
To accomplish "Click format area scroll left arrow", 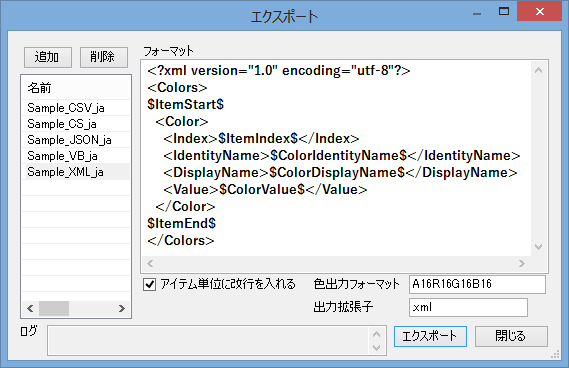I will pos(150,263).
